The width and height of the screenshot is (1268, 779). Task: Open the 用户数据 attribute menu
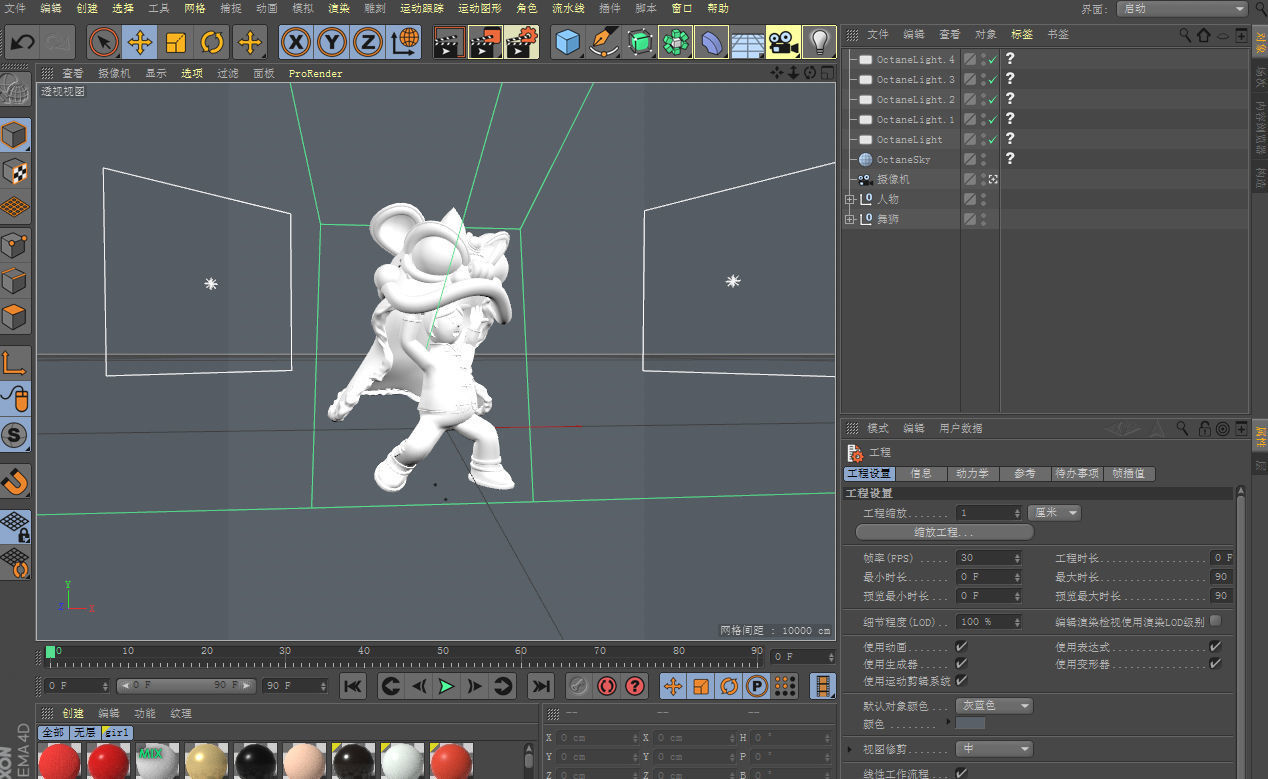(x=960, y=428)
